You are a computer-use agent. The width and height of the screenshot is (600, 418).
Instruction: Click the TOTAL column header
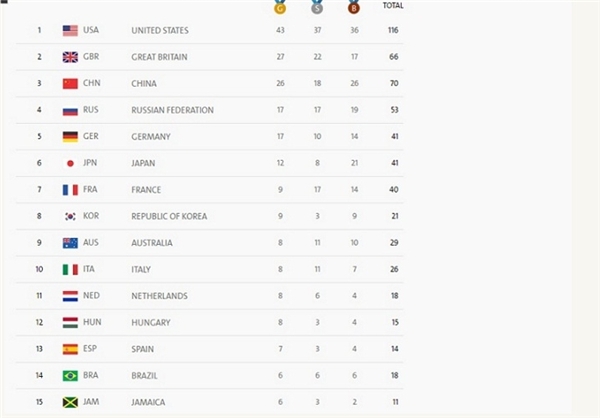393,5
